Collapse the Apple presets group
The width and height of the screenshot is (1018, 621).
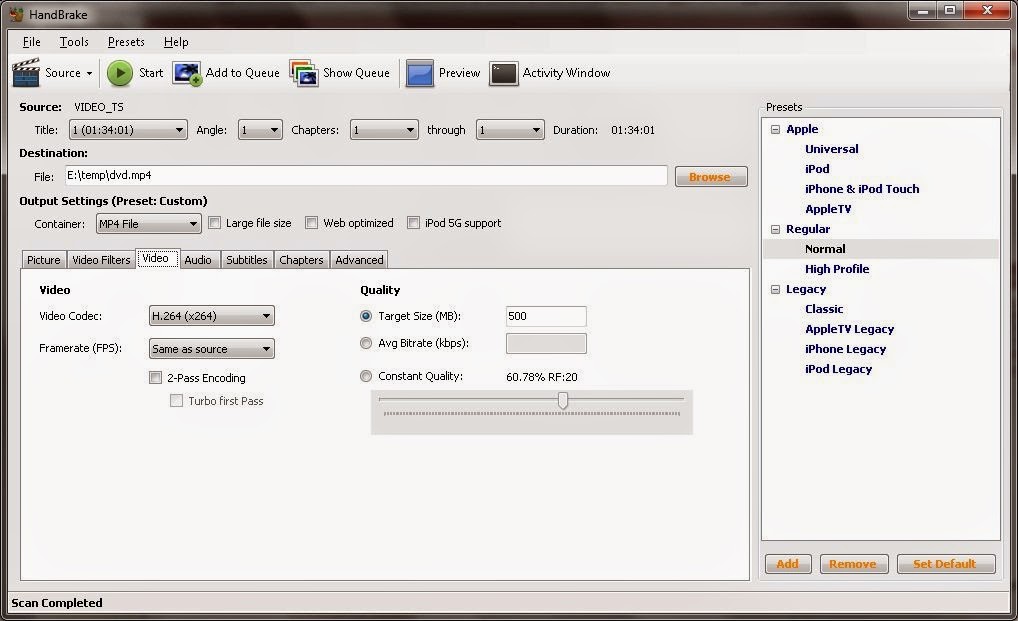[x=775, y=129]
